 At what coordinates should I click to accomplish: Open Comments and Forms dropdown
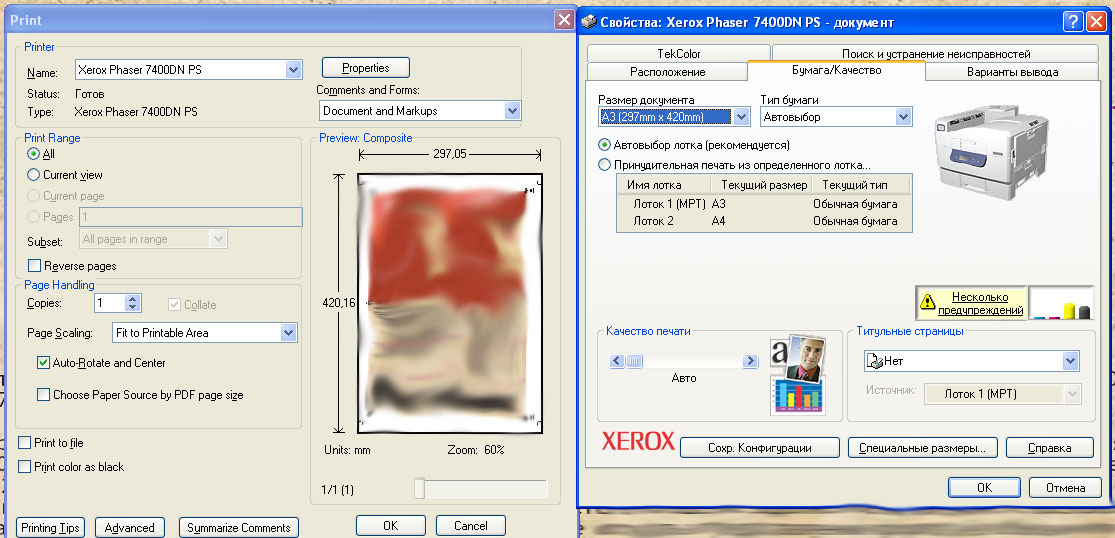tap(512, 111)
